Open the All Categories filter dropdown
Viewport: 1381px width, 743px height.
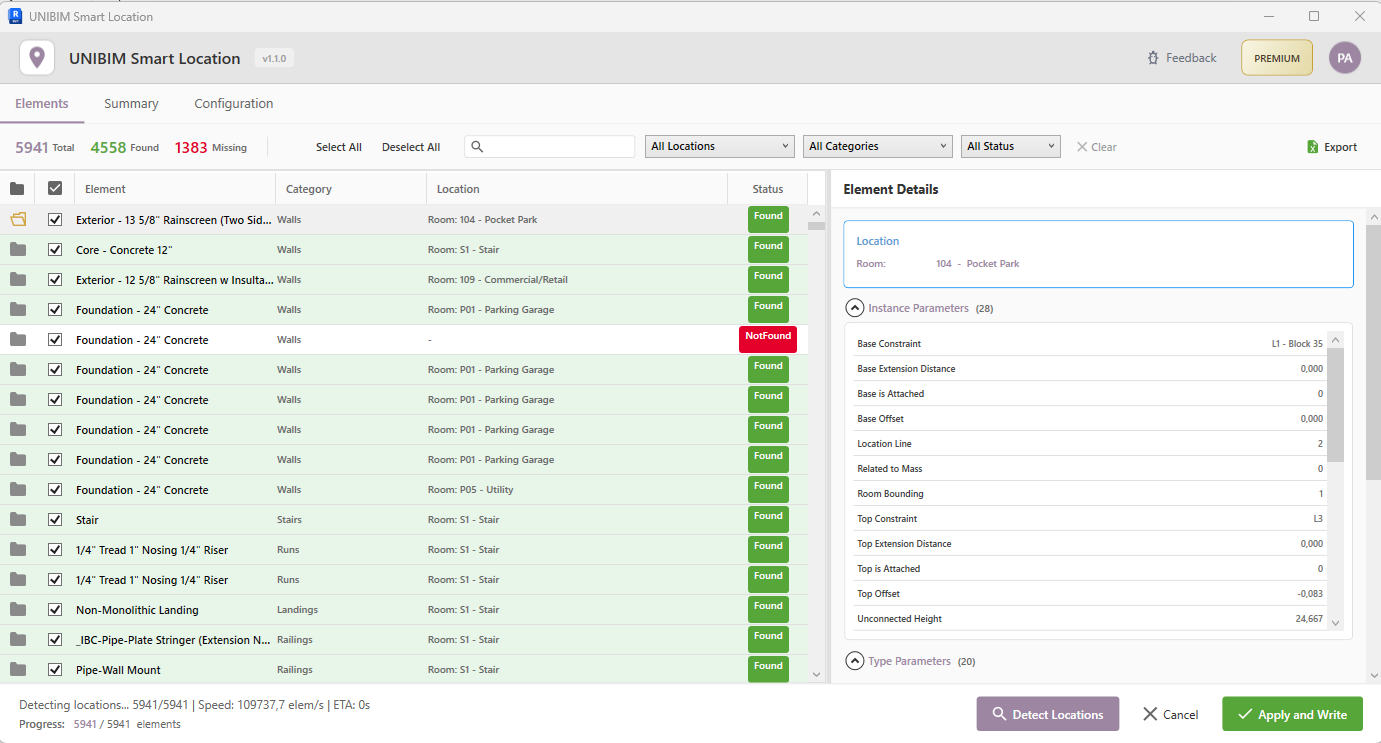(x=877, y=145)
